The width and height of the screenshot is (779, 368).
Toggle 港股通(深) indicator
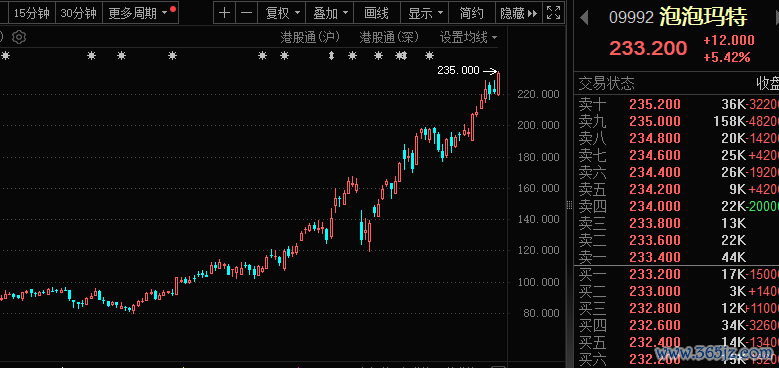point(389,37)
